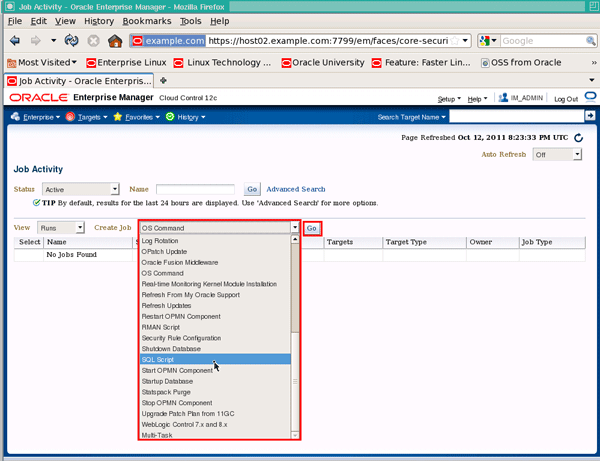The image size is (600, 461).
Task: Open the search engine selector dropdown
Action: coord(489,41)
